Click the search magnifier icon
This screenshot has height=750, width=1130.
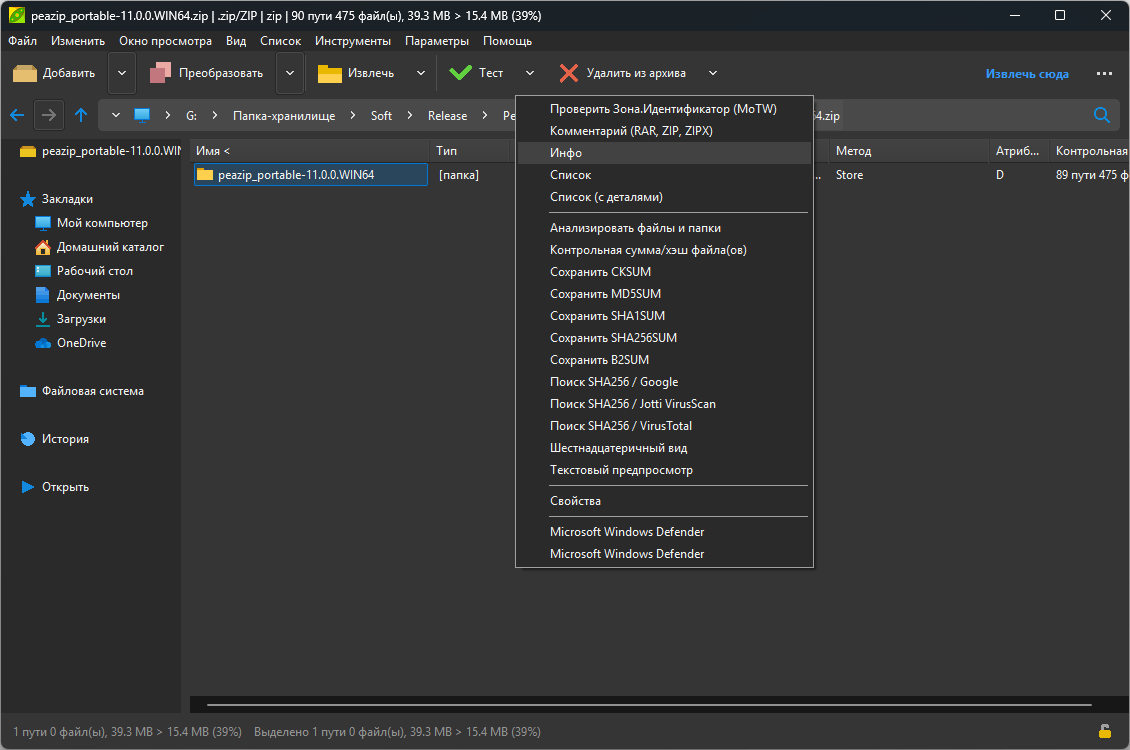coord(1102,115)
